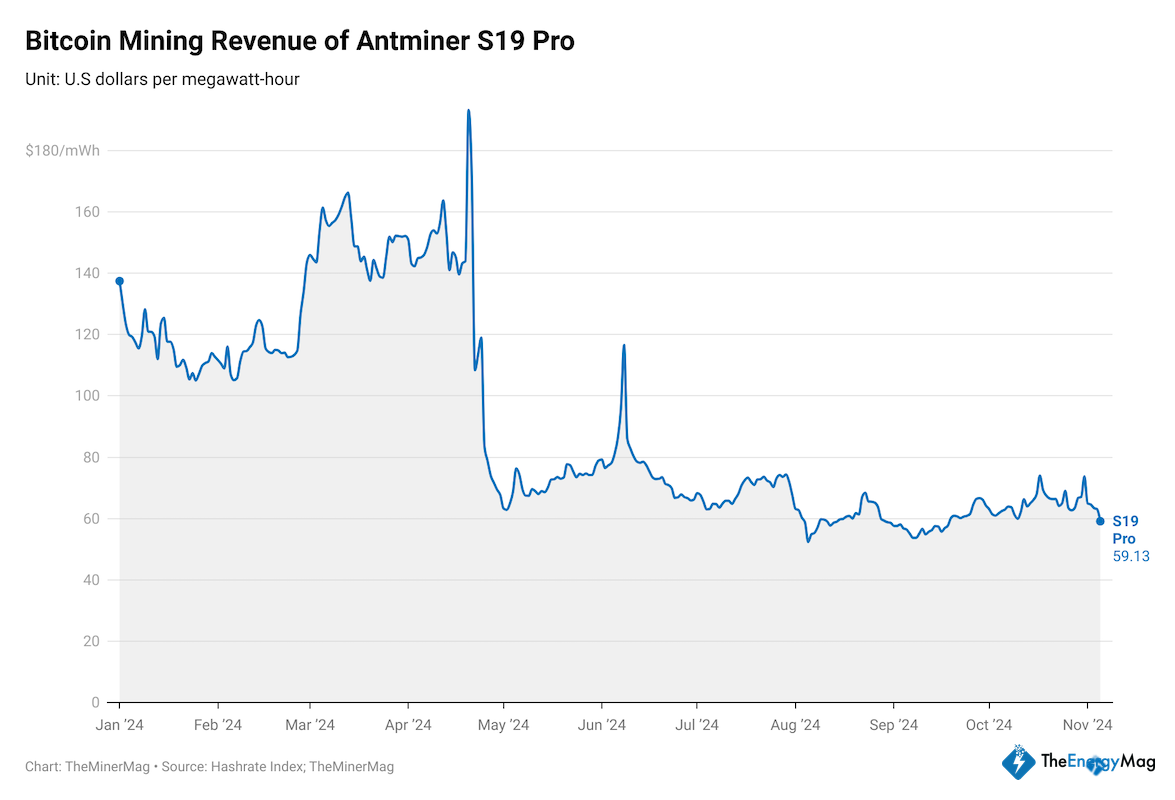Viewport: 1175px width, 800px height.
Task: Click the Jul '24 axis label
Action: point(697,724)
